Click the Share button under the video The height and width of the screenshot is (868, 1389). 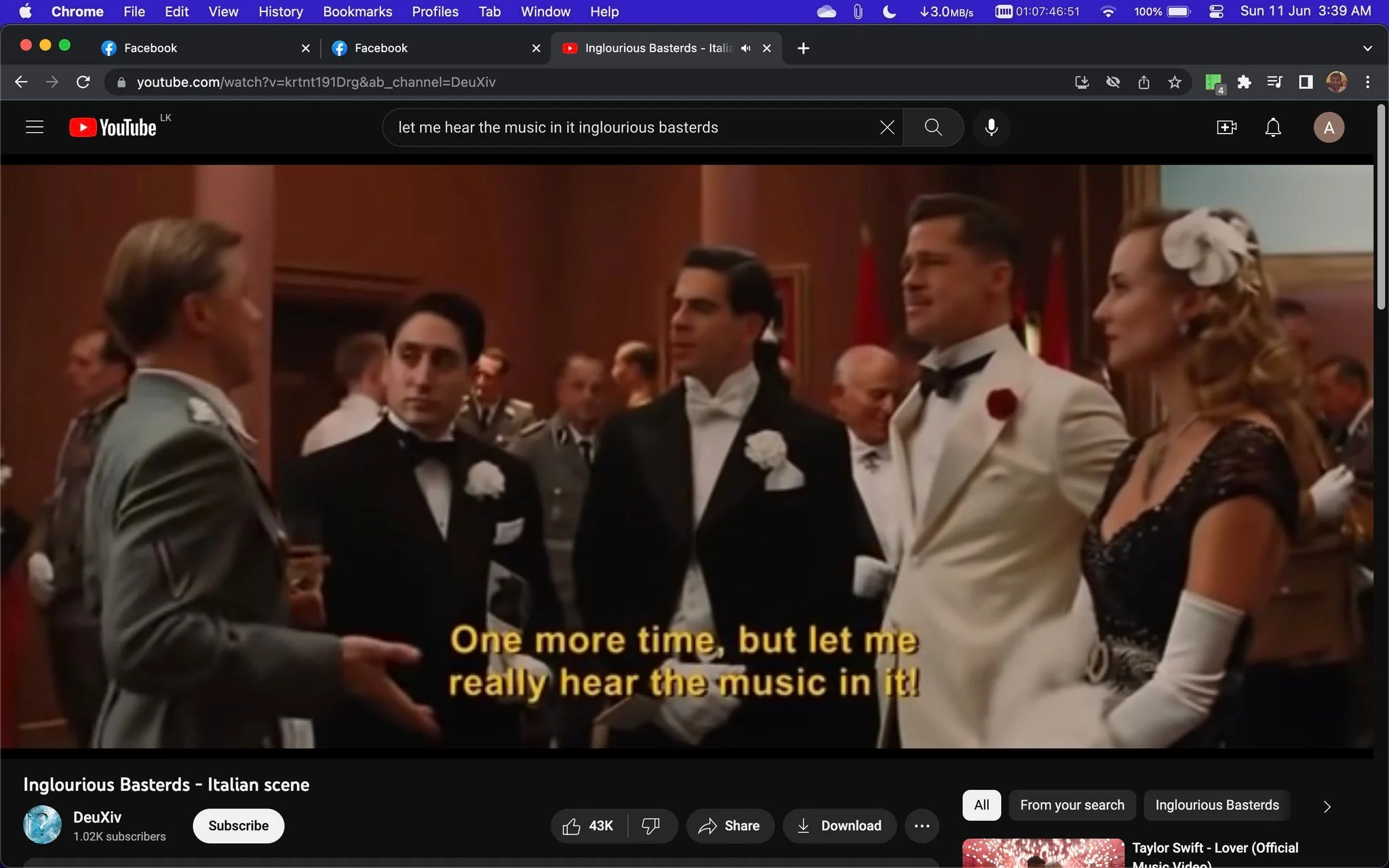coord(730,826)
